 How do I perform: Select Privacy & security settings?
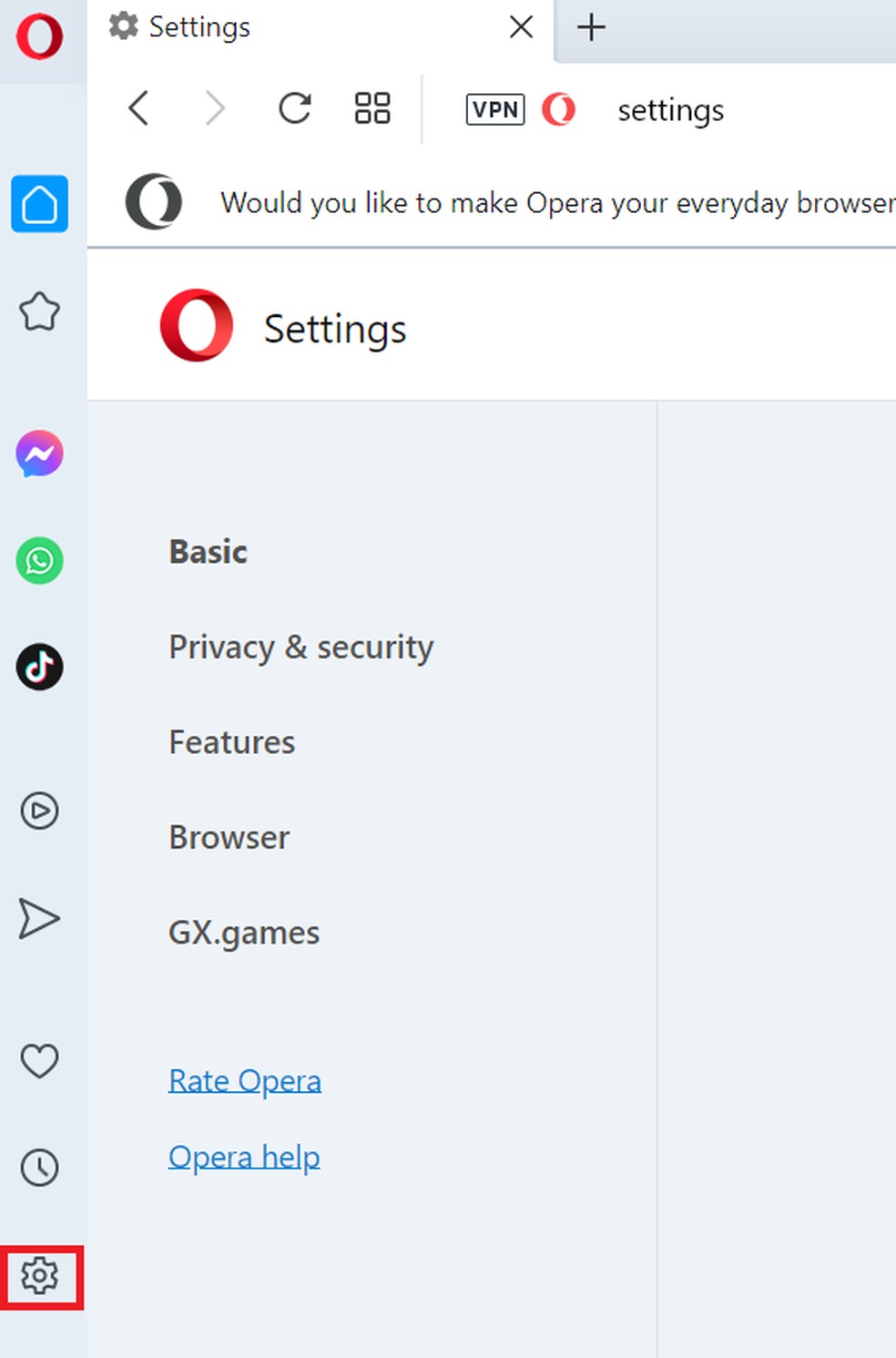tap(300, 648)
